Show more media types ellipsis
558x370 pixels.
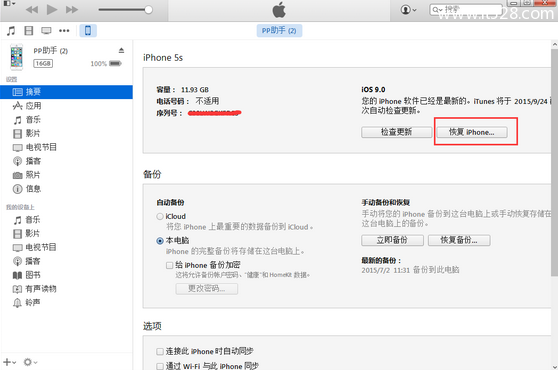[64, 31]
